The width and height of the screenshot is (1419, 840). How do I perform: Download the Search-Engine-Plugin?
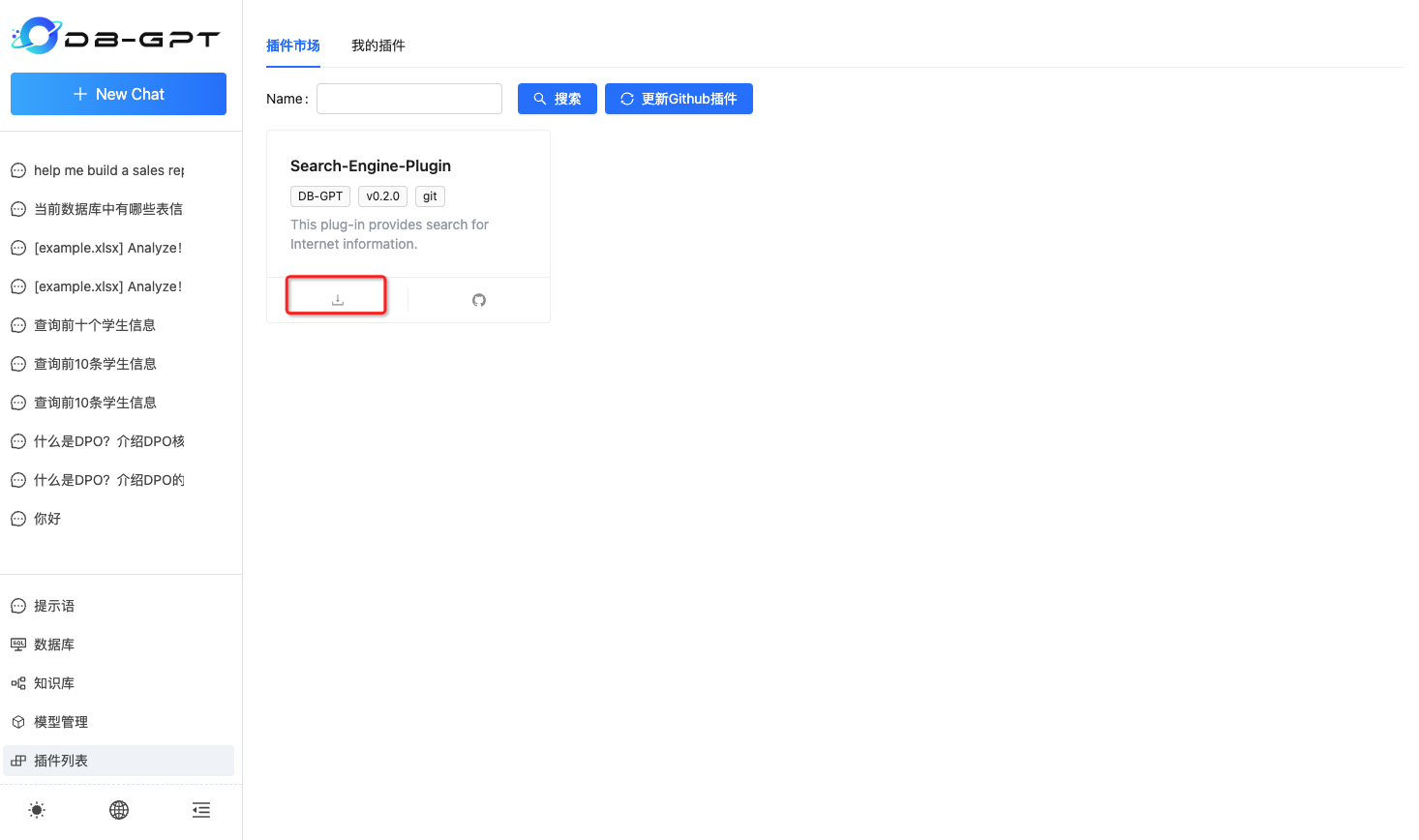(336, 295)
